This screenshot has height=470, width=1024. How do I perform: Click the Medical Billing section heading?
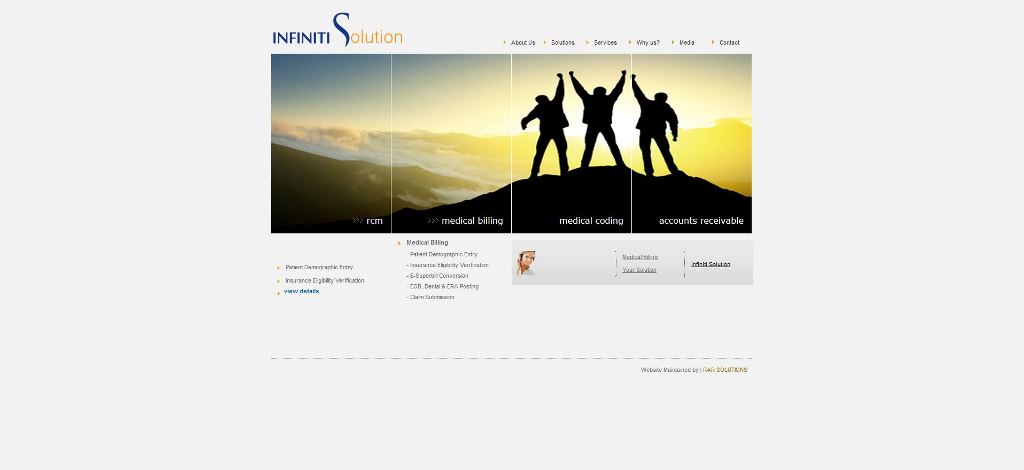pos(427,243)
